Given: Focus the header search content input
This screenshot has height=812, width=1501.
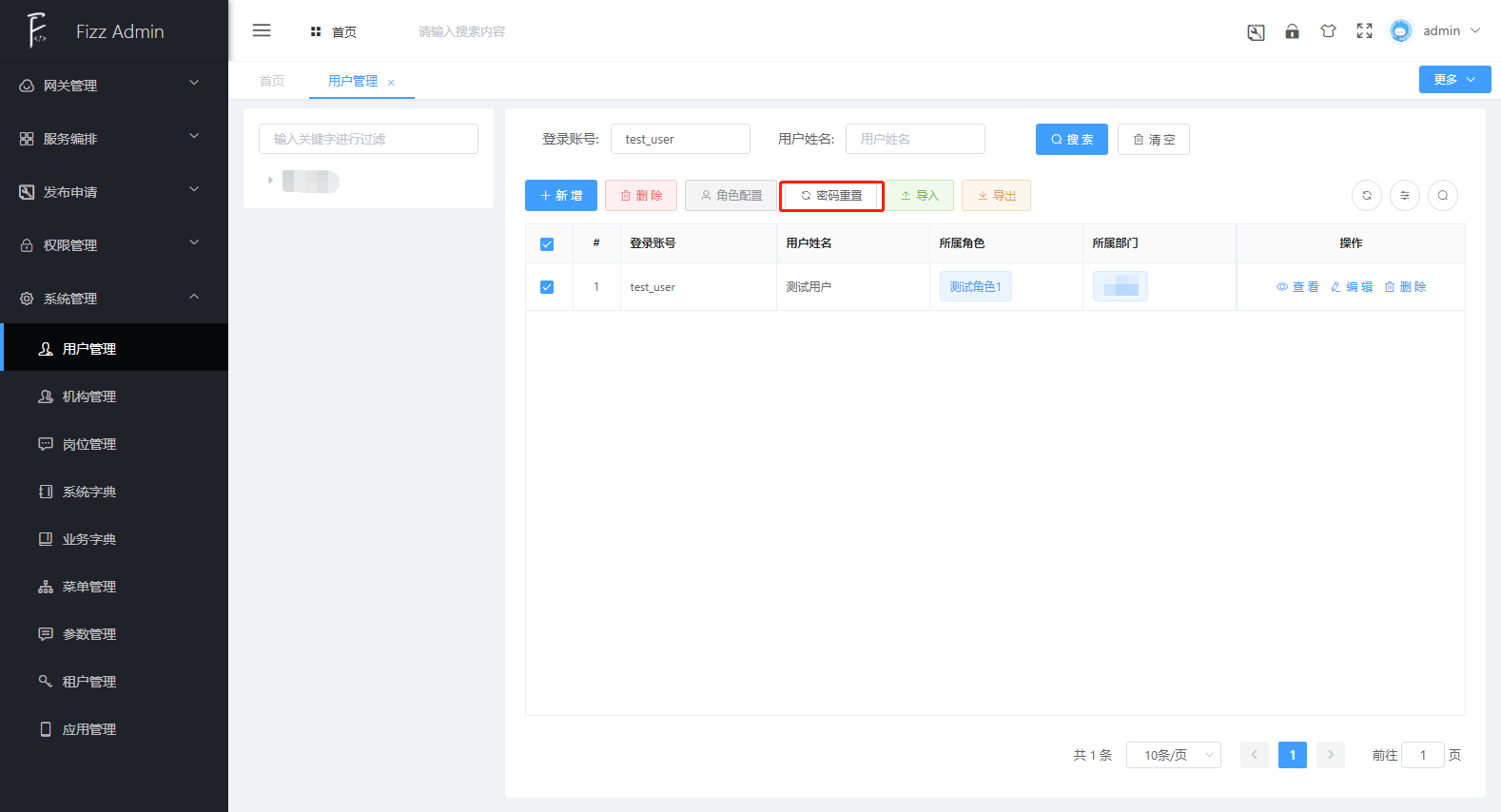Looking at the screenshot, I should 461,31.
